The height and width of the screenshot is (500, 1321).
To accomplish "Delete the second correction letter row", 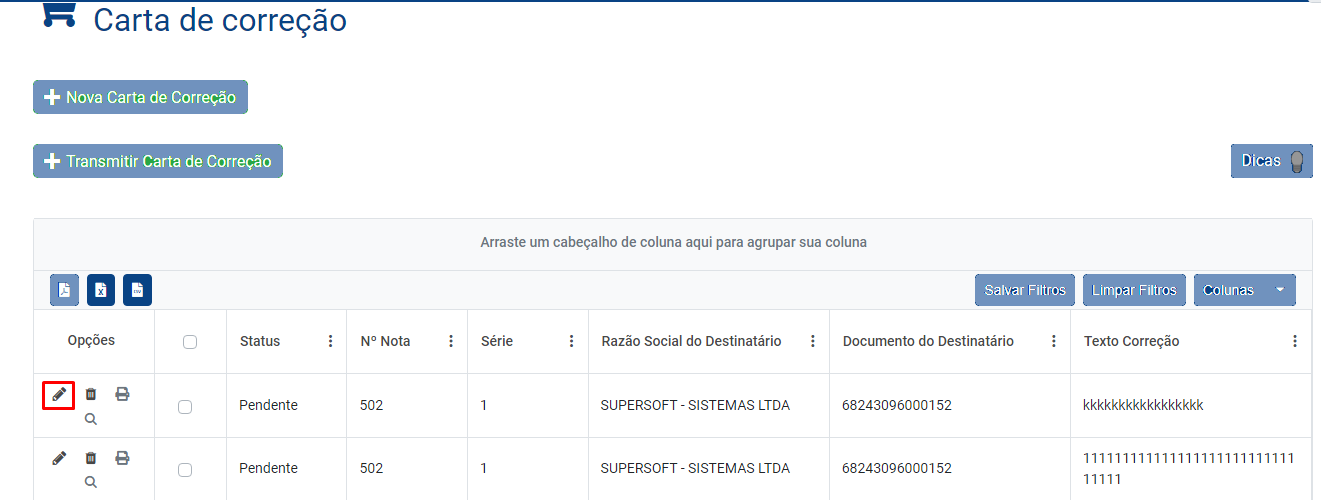I will 91,459.
